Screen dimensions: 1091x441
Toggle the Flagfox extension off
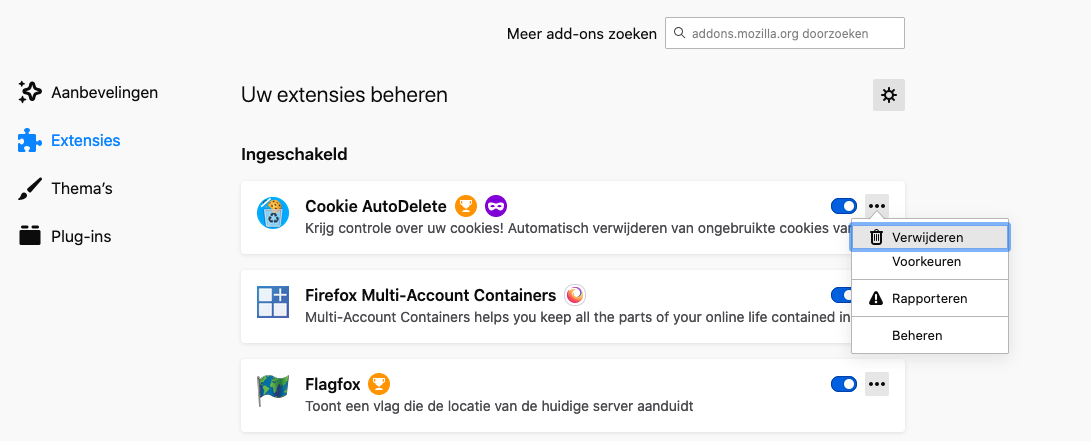(843, 384)
